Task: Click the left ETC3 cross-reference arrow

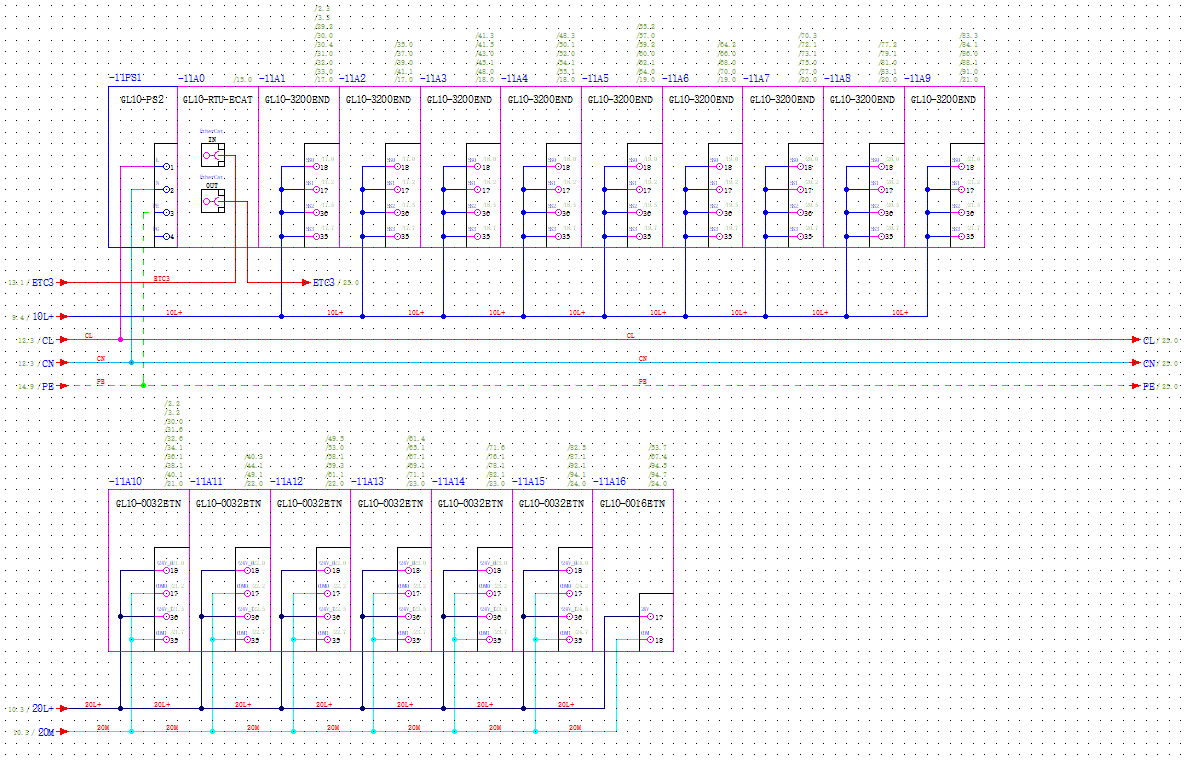Action: [64, 282]
